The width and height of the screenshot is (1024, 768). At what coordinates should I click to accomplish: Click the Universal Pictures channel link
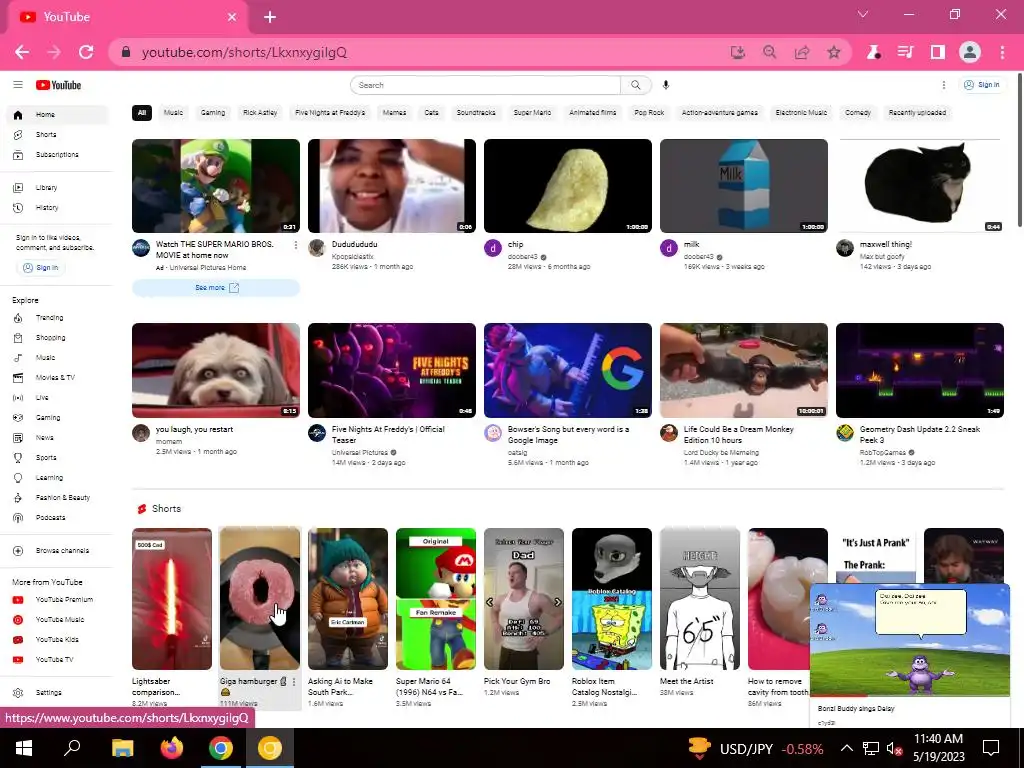(359, 453)
